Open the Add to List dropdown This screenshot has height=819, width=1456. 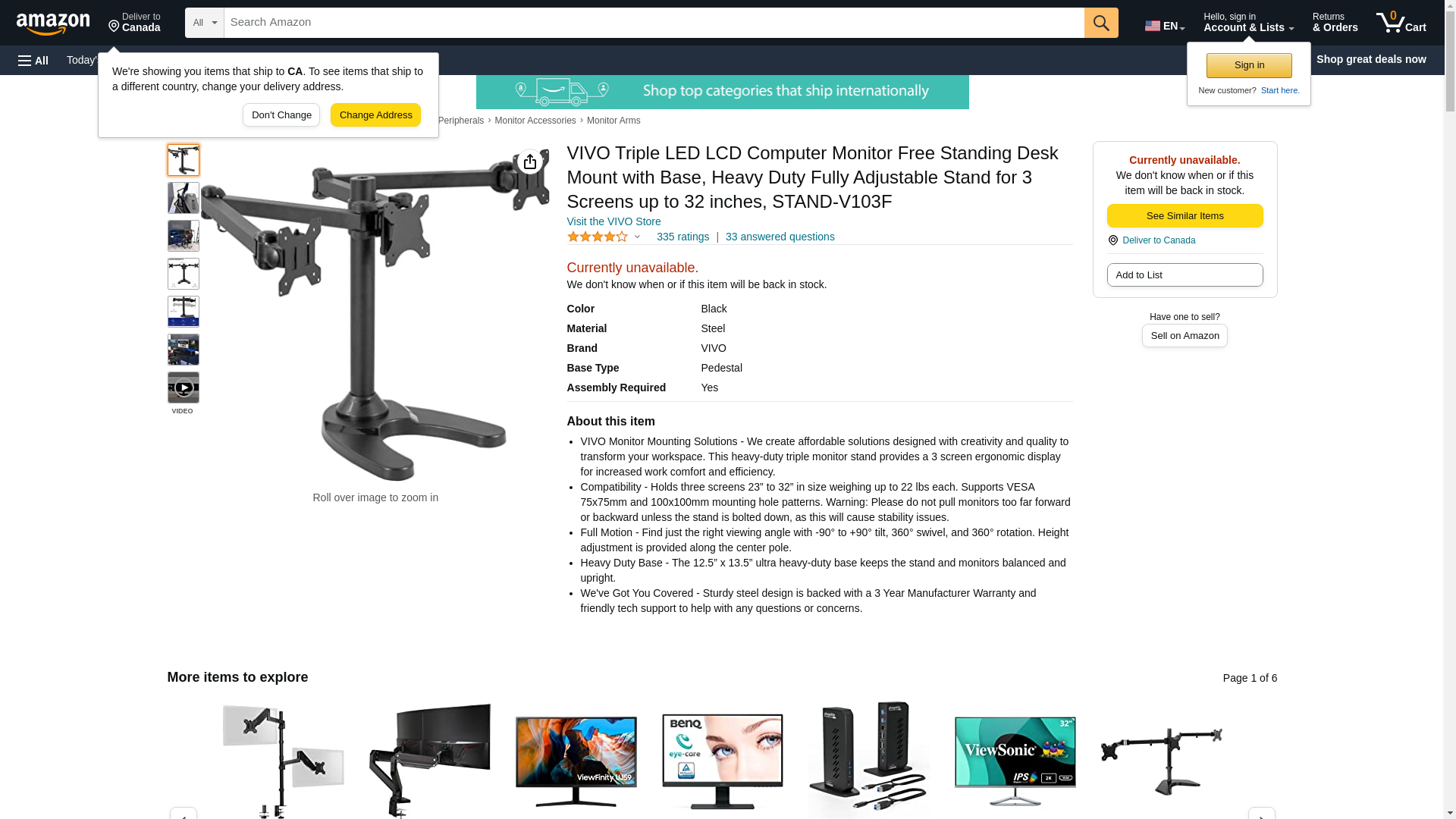point(1185,275)
